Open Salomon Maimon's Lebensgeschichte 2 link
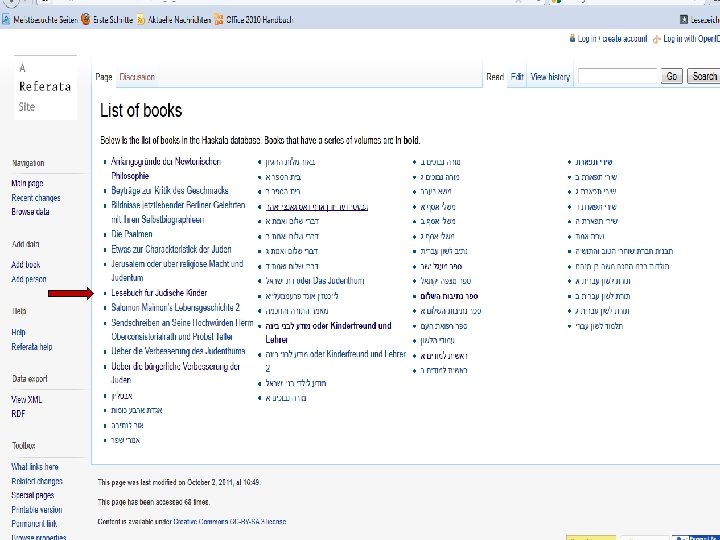 175,308
